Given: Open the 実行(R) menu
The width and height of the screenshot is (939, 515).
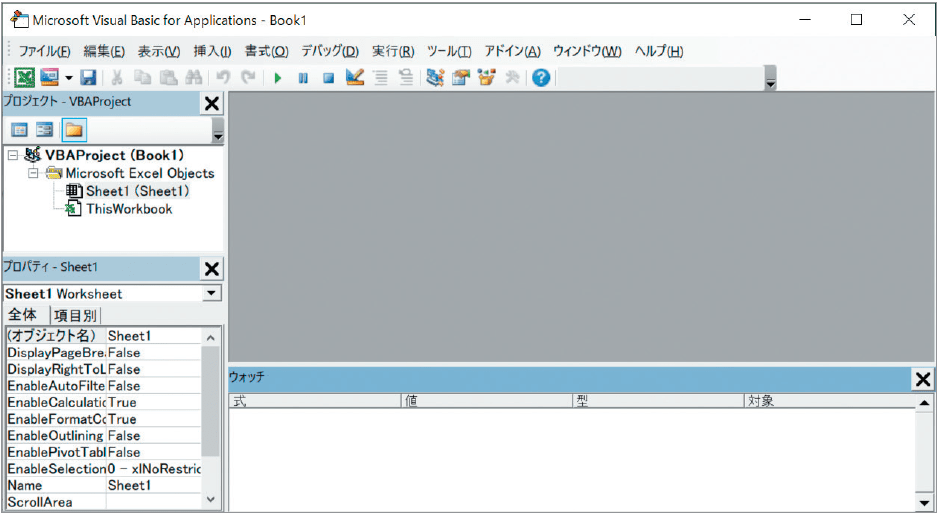Looking at the screenshot, I should coord(393,52).
